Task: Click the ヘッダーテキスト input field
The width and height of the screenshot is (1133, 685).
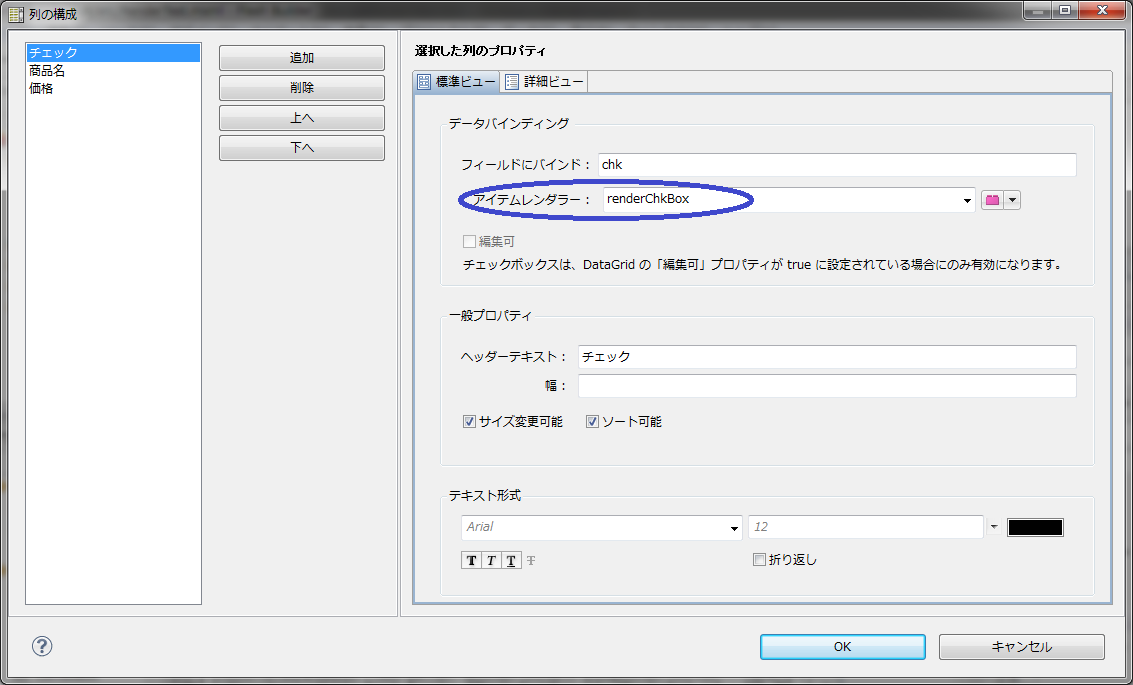Action: 826,357
